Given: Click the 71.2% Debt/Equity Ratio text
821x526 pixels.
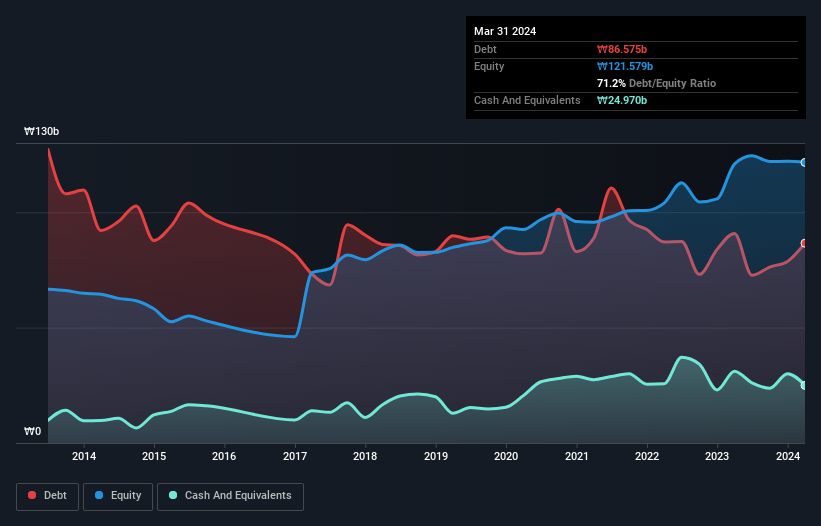Looking at the screenshot, I should pyautogui.click(x=656, y=83).
